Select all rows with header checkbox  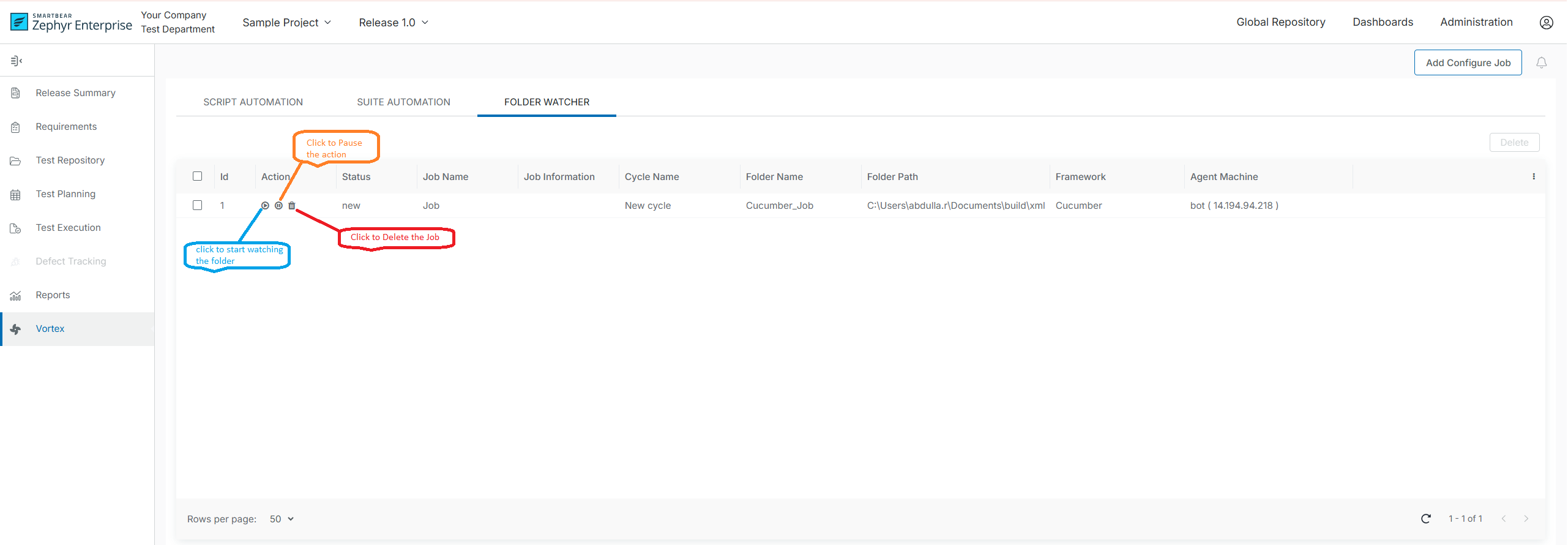pyautogui.click(x=197, y=176)
